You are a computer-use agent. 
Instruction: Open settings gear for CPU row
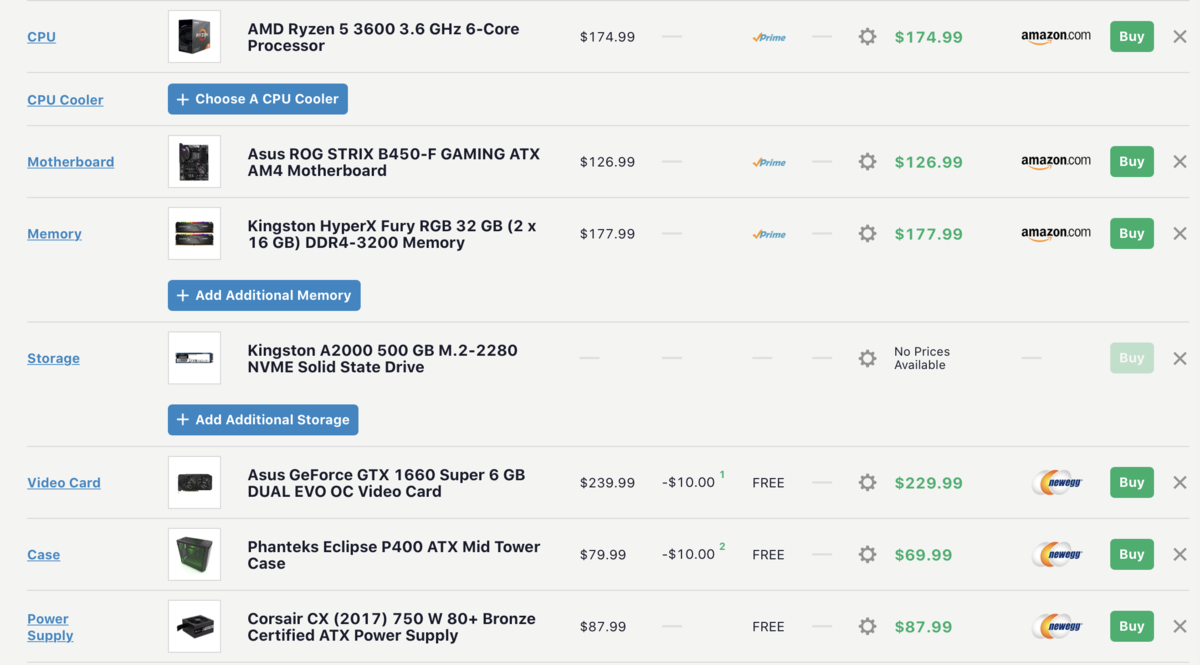tap(867, 37)
